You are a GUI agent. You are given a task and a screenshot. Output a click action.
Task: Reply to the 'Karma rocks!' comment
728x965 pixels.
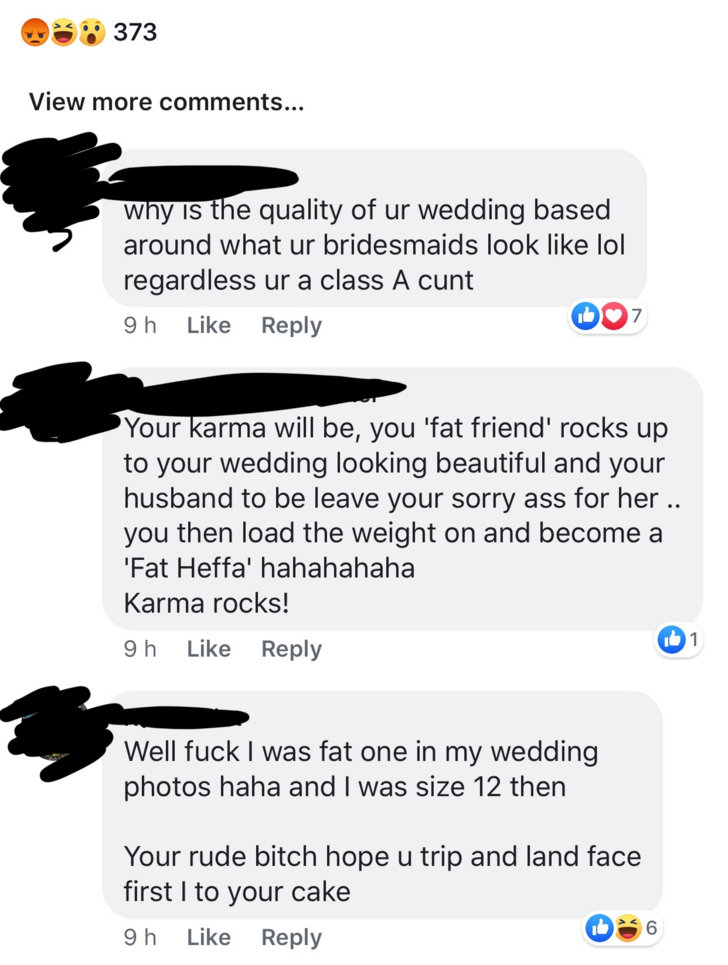[x=291, y=649]
